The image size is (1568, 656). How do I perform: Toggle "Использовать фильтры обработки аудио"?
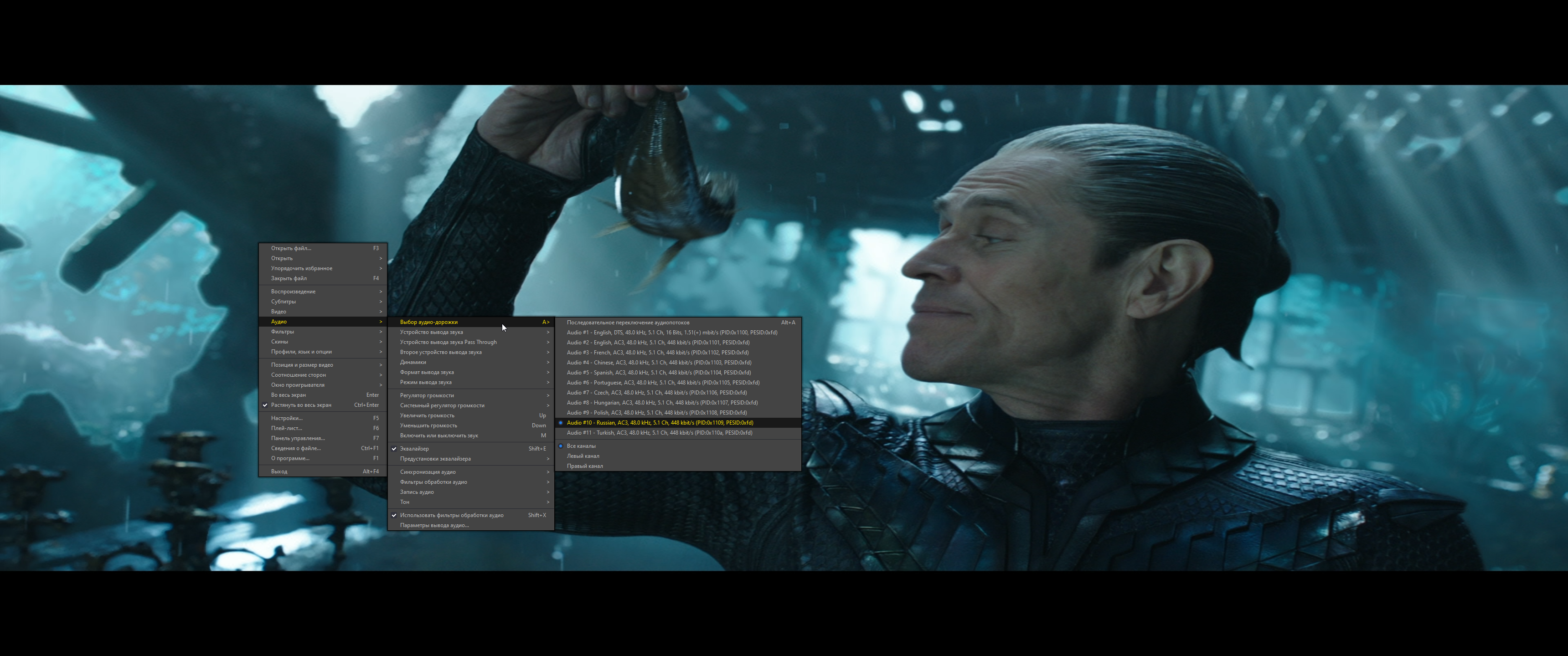coord(452,515)
